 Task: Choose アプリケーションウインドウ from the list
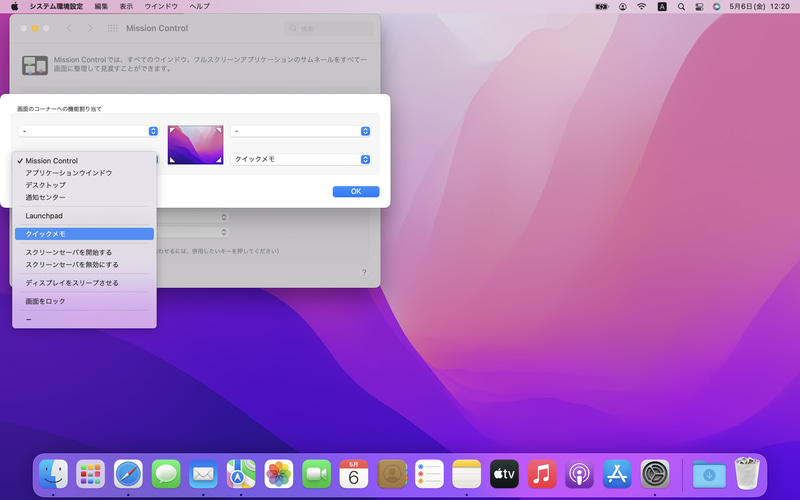[x=84, y=173]
